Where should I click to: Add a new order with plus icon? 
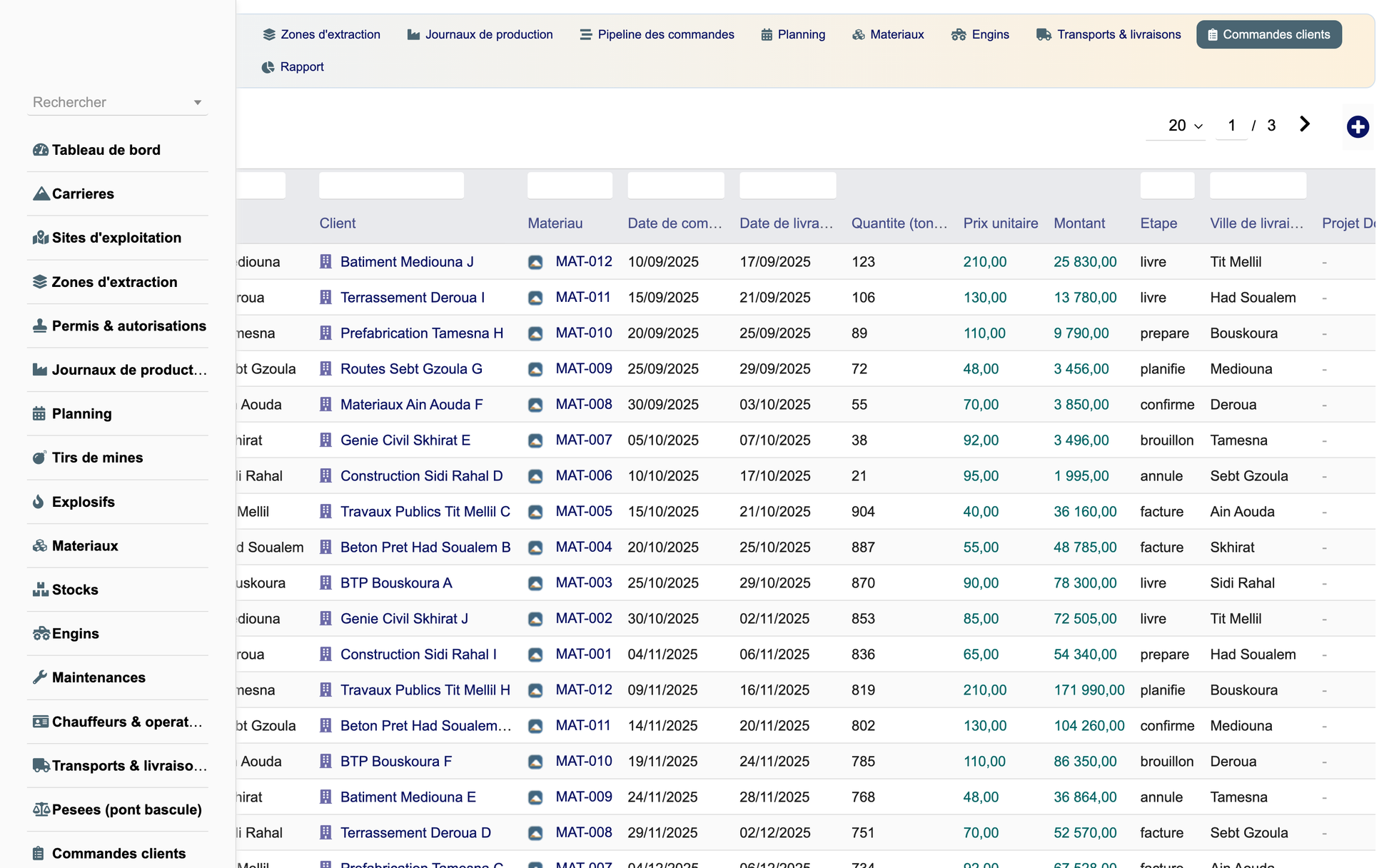pos(1358,127)
